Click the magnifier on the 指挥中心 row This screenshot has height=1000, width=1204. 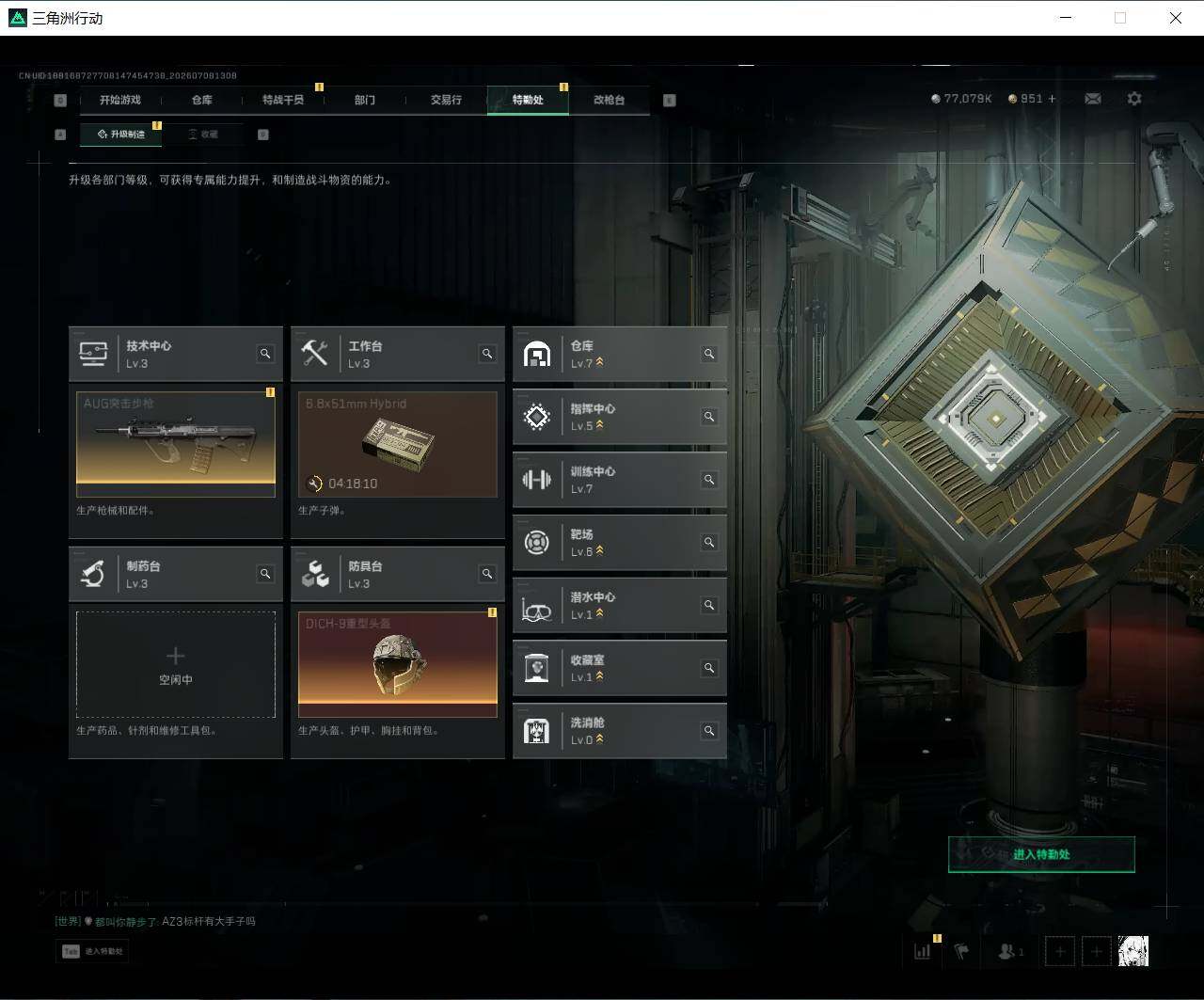pyautogui.click(x=709, y=417)
